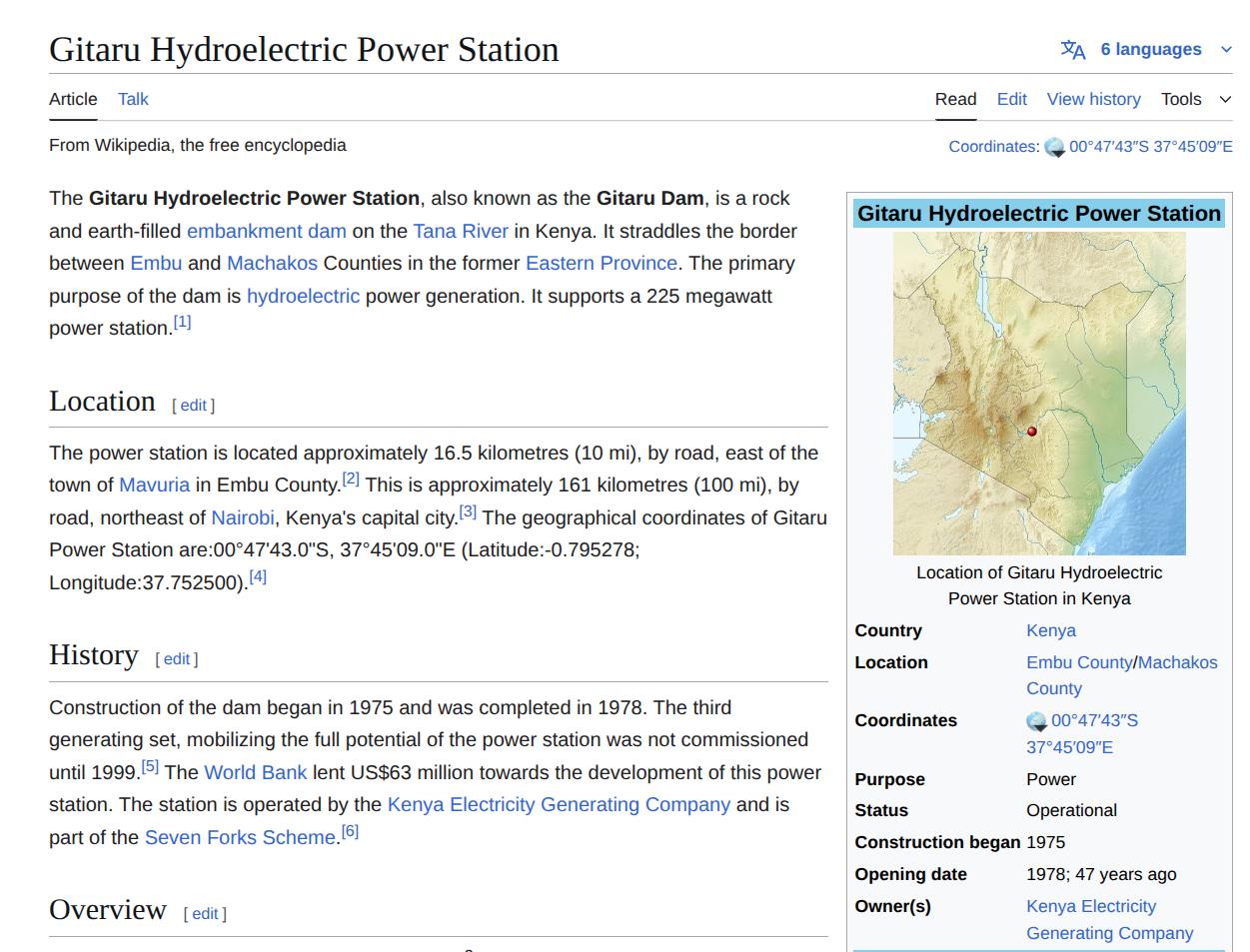This screenshot has width=1250, height=952.
Task: Jump to citation [3]
Action: coord(468,511)
